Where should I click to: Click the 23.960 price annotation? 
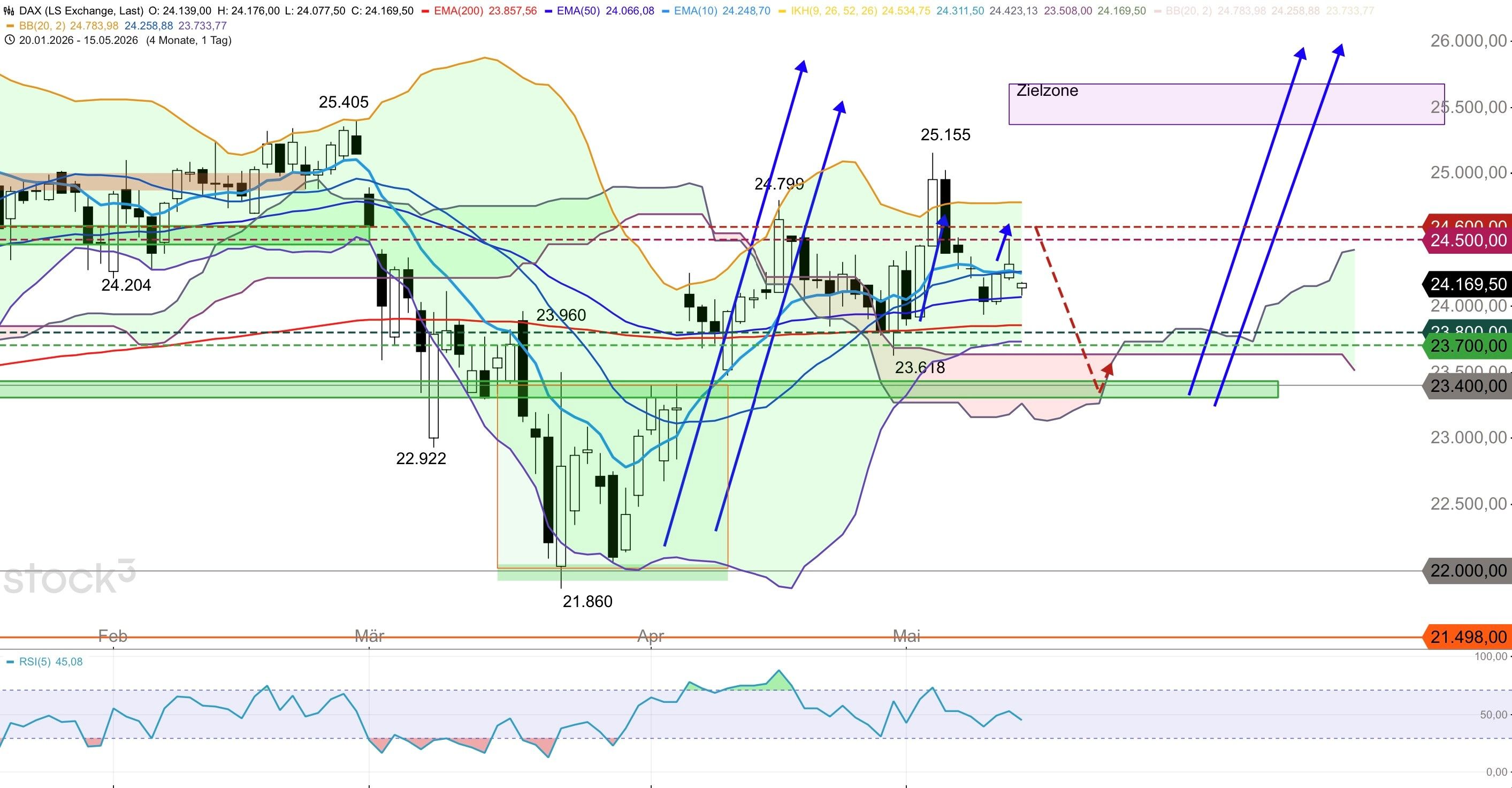click(x=561, y=315)
